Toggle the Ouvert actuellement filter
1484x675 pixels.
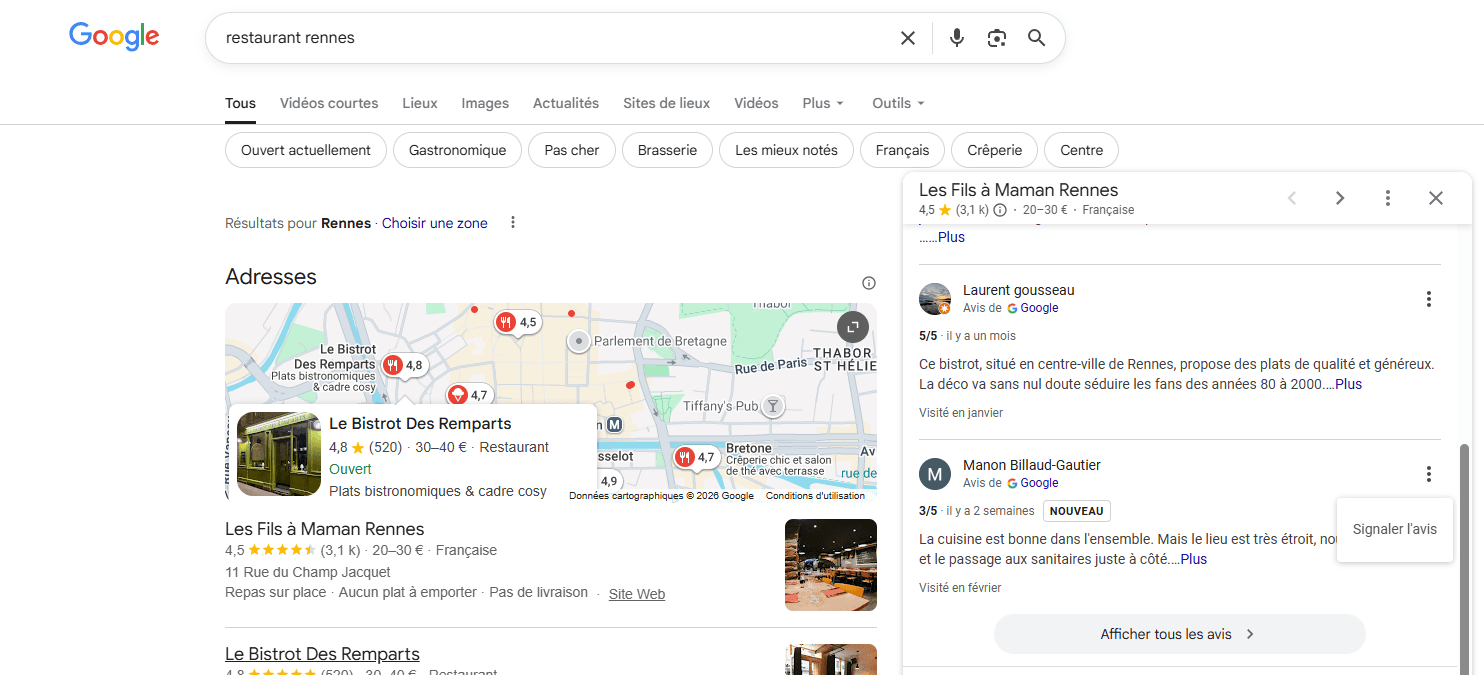point(305,149)
